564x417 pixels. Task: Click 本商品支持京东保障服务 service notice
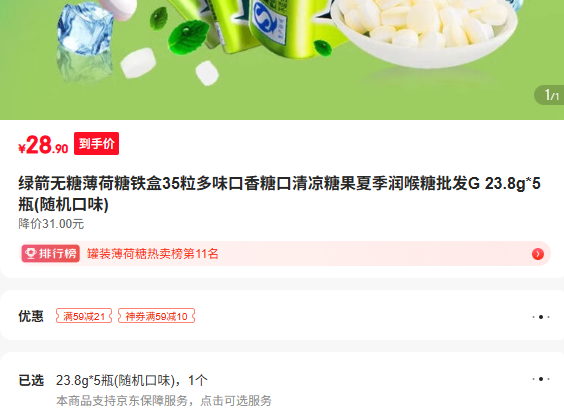(x=164, y=400)
